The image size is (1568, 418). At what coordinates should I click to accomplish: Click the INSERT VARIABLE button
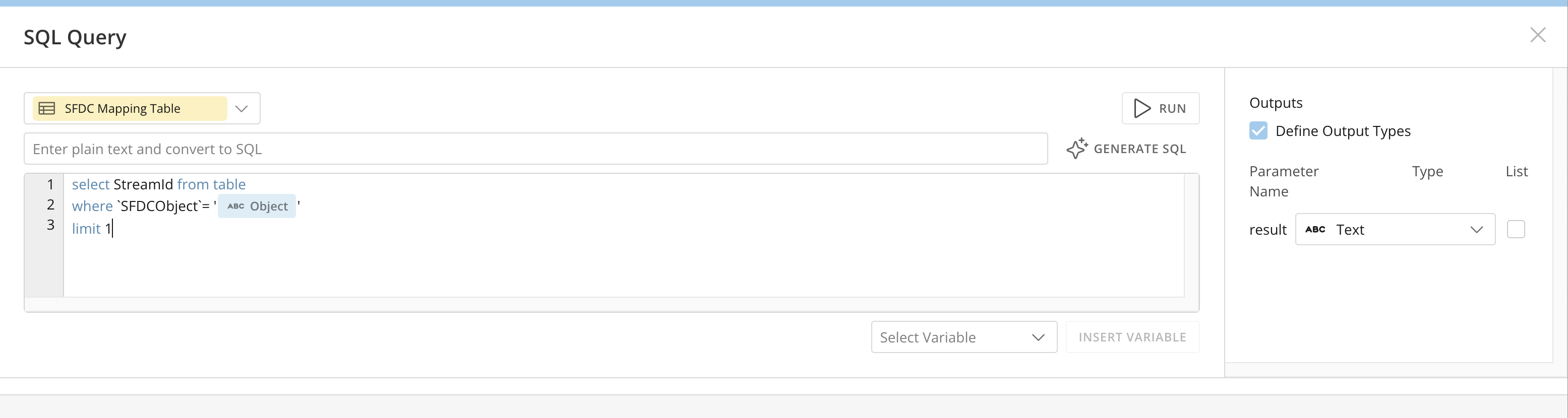point(1132,337)
